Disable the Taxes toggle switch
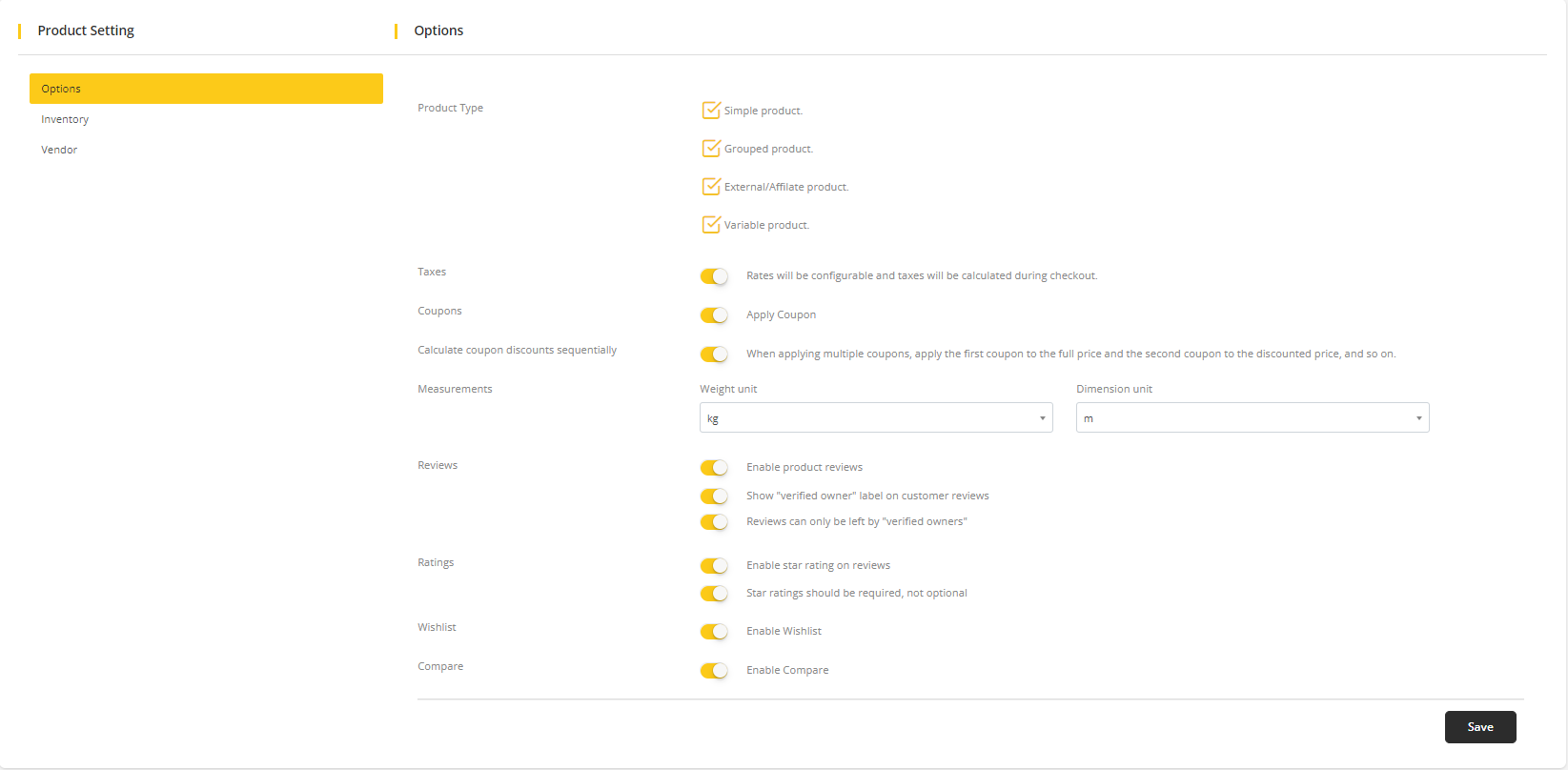 click(714, 276)
